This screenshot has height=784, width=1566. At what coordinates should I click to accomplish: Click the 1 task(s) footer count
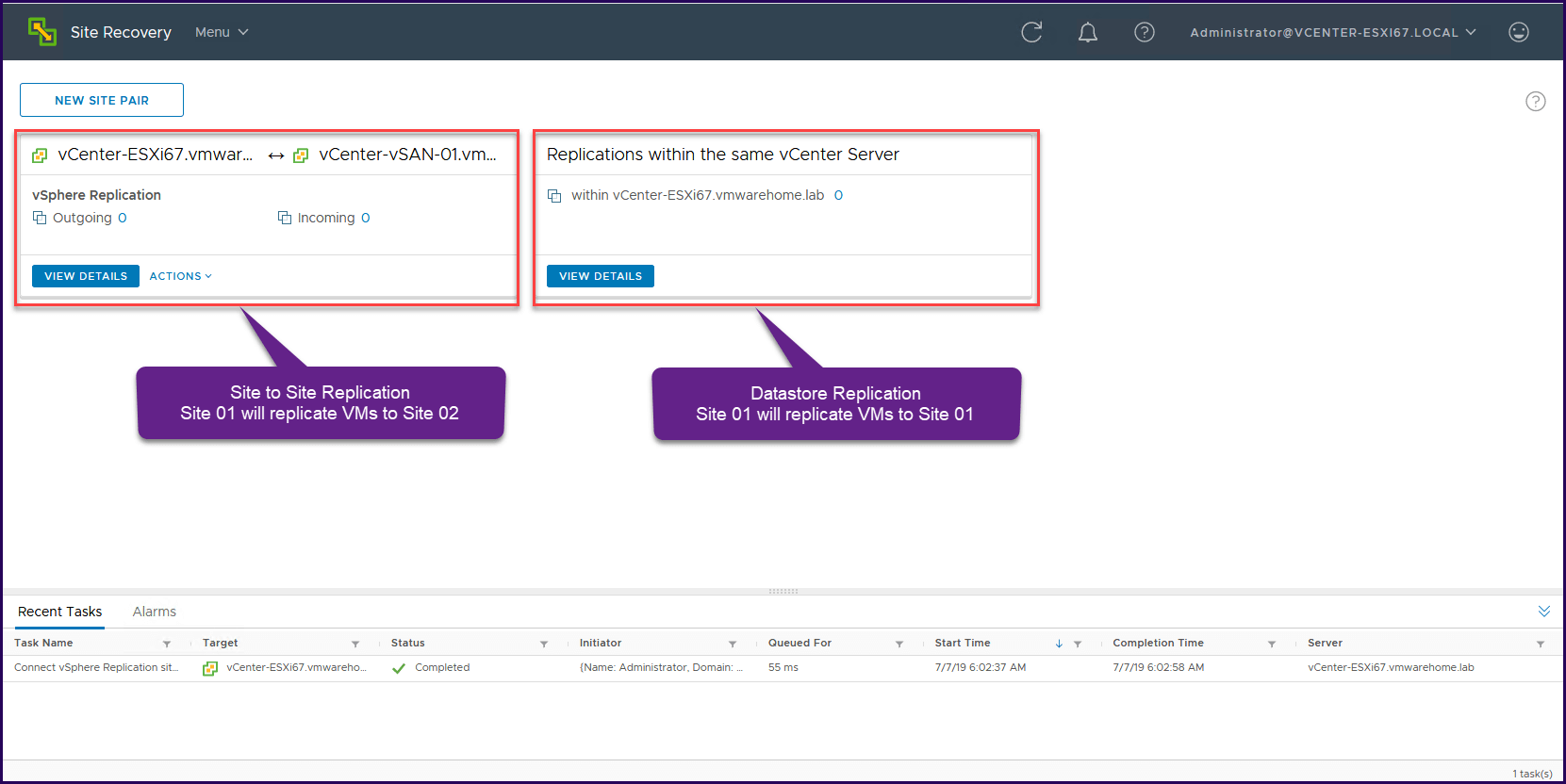1532,774
